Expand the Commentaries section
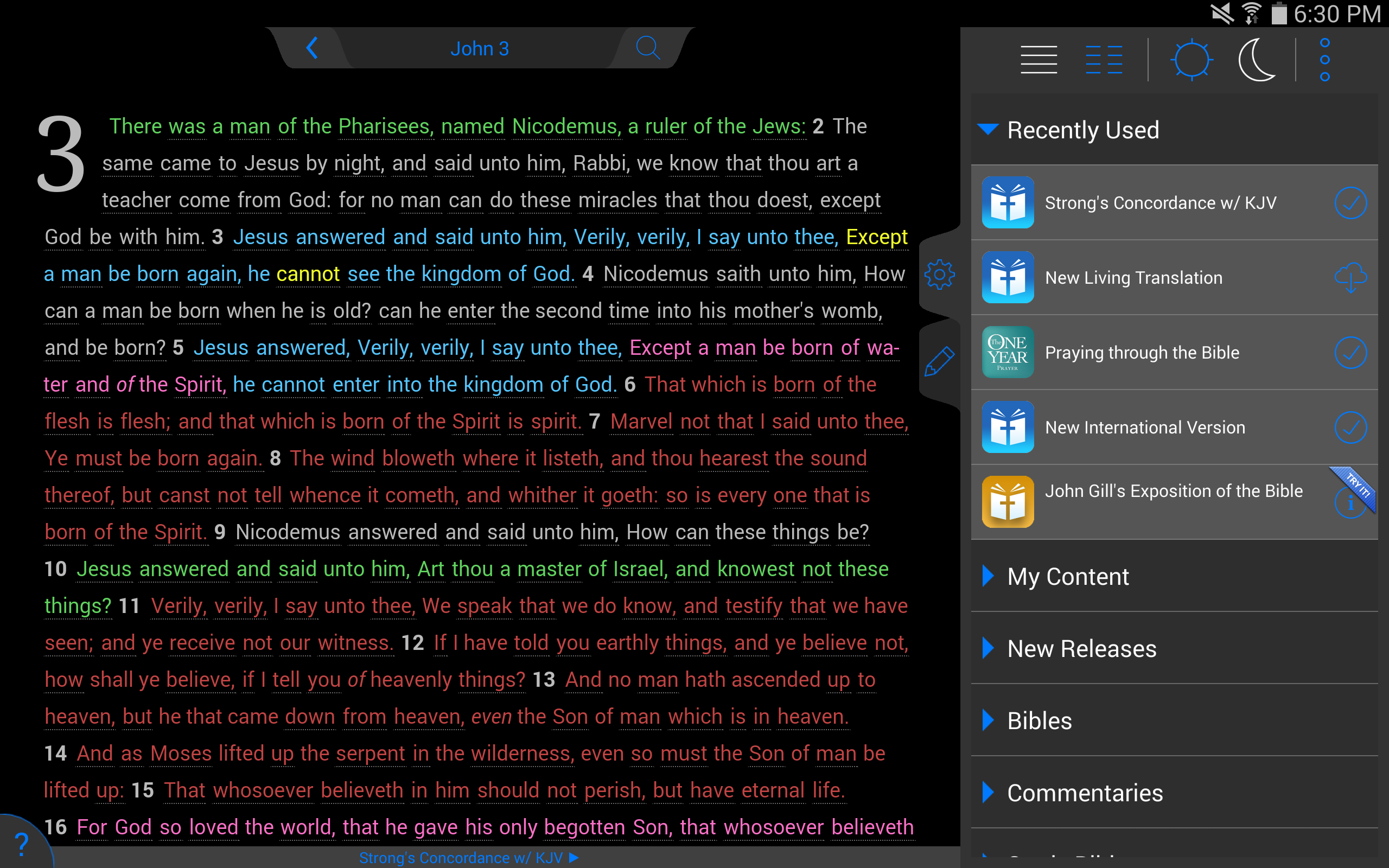 pyautogui.click(x=1084, y=792)
